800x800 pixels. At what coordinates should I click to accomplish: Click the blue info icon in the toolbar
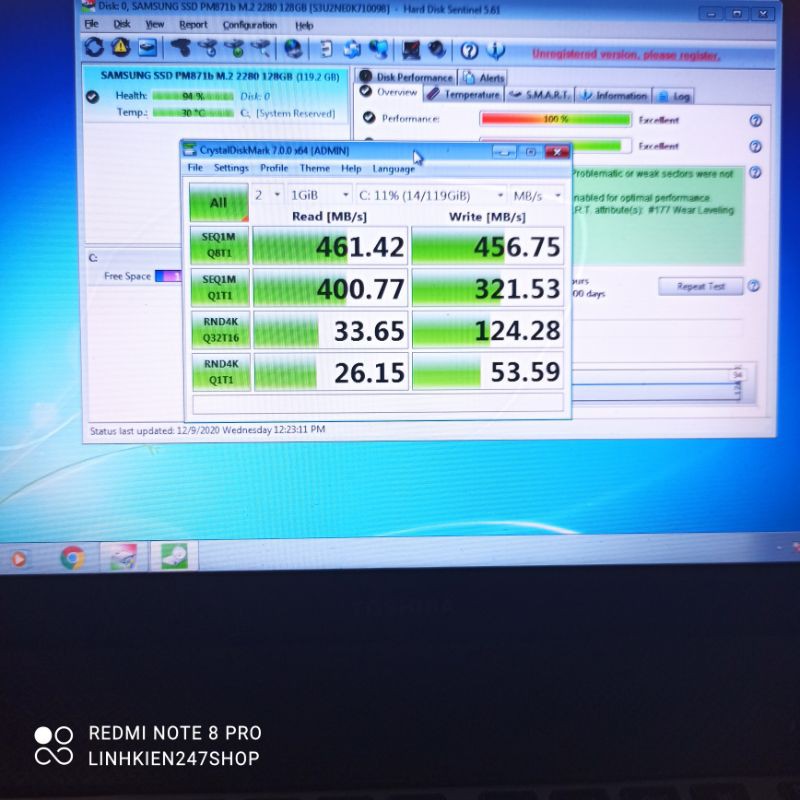[495, 51]
